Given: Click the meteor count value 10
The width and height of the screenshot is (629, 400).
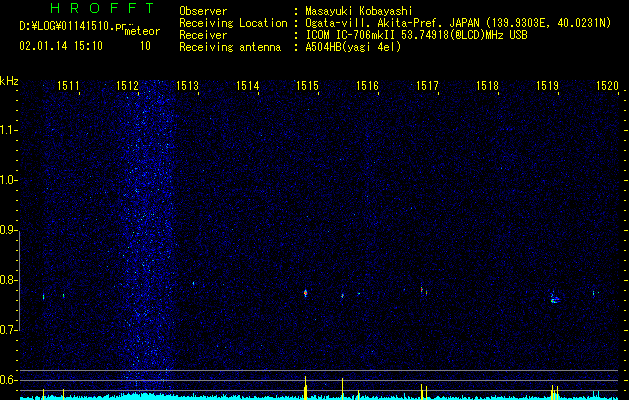Looking at the screenshot, I should tap(145, 46).
